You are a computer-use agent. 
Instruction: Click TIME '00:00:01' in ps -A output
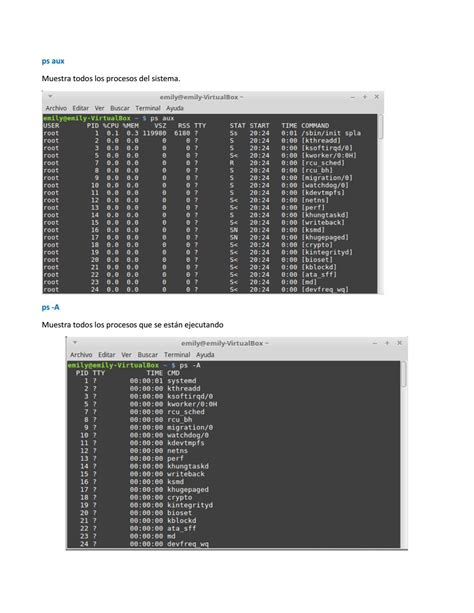pos(146,381)
